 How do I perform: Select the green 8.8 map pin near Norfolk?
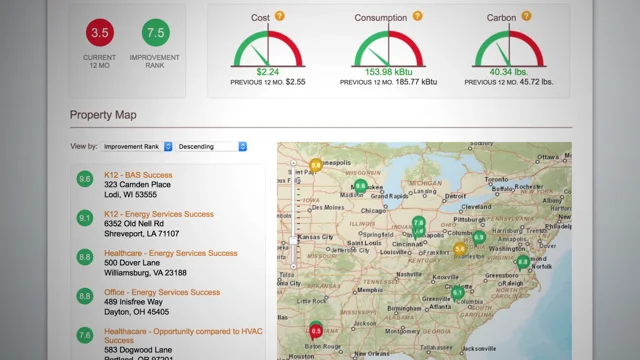523,262
